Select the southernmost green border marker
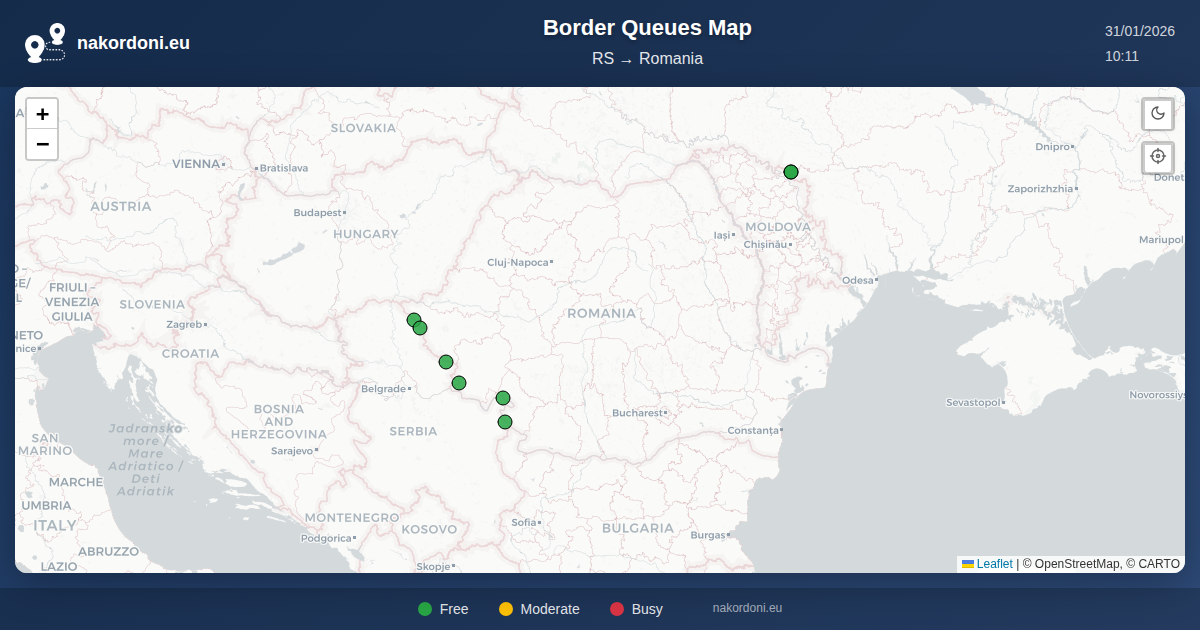 point(505,422)
